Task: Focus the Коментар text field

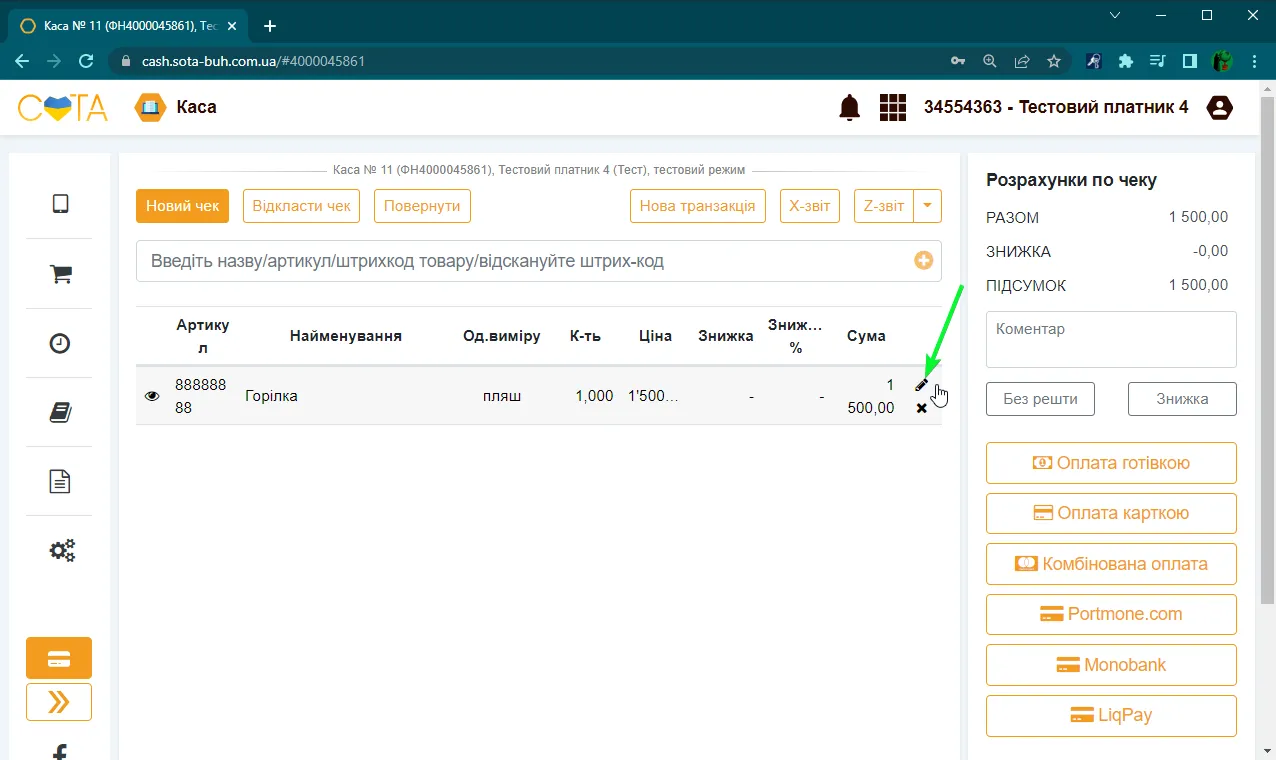Action: coord(1111,339)
